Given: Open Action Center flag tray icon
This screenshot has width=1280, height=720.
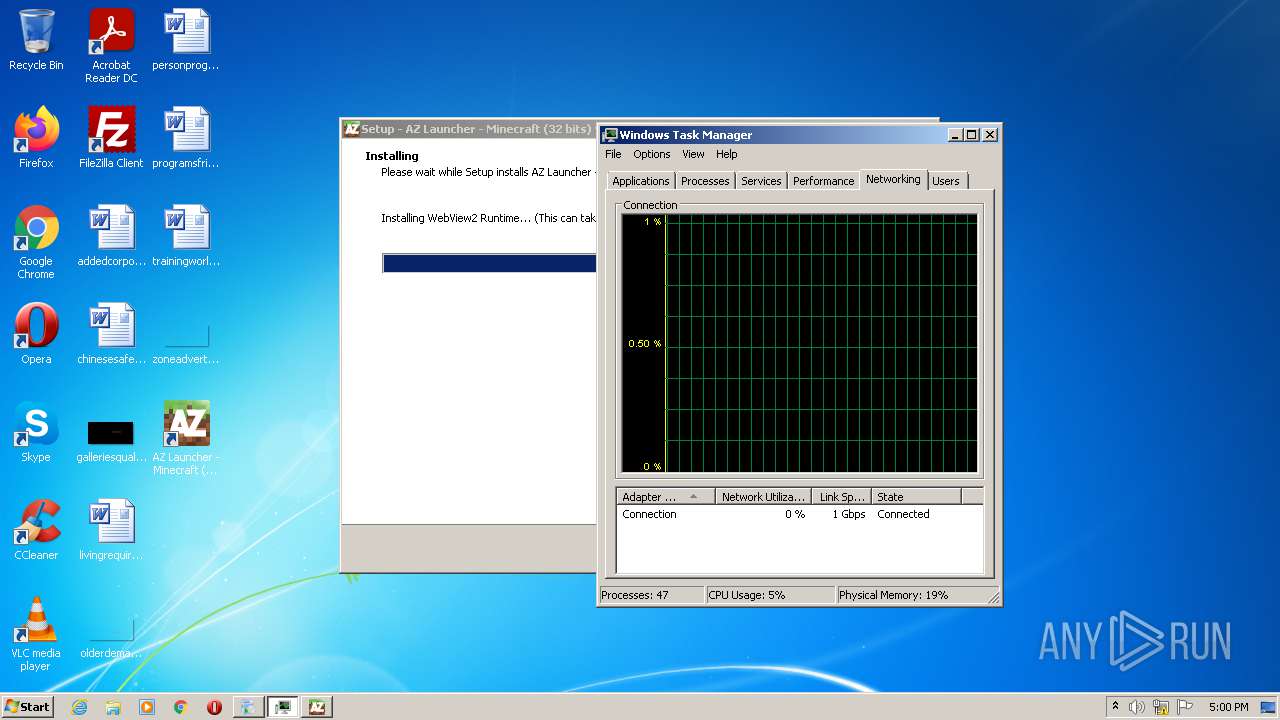Looking at the screenshot, I should click(x=1184, y=707).
